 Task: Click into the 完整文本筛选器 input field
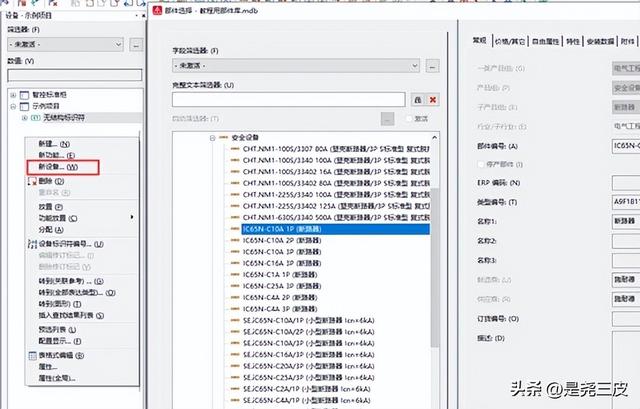pos(289,100)
